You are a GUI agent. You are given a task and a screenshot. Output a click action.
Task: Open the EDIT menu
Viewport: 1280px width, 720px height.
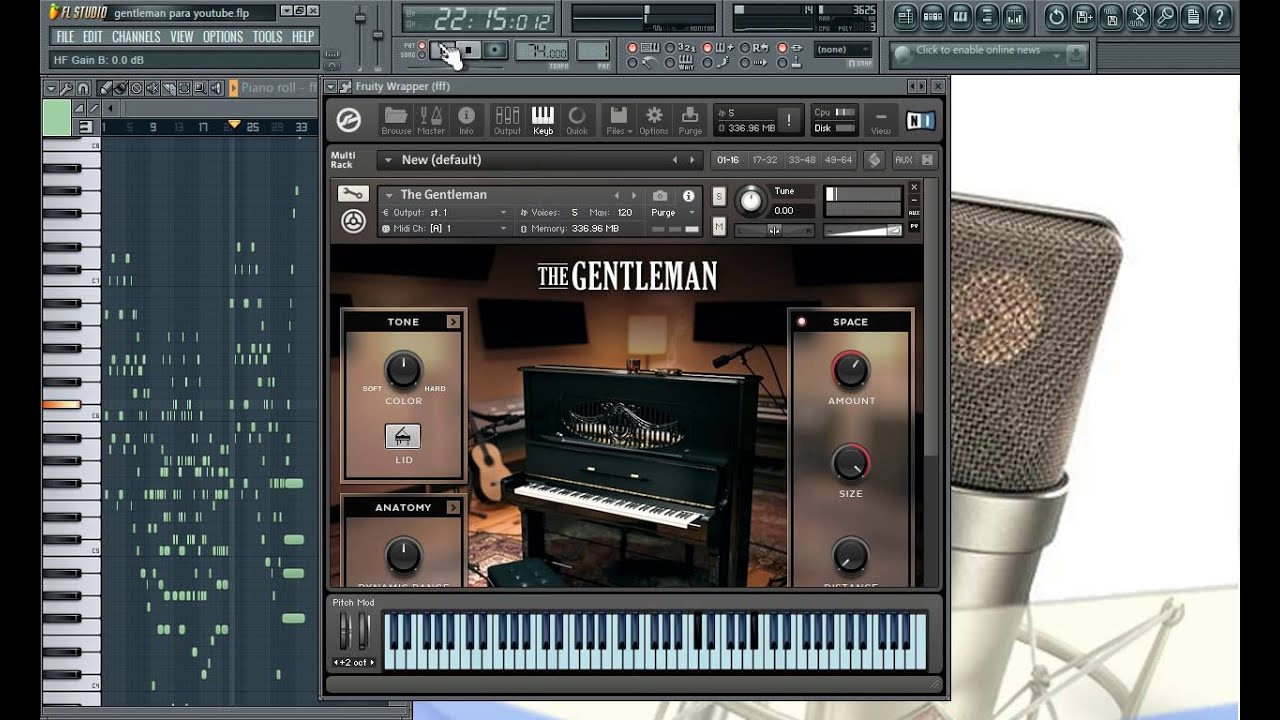[x=93, y=37]
